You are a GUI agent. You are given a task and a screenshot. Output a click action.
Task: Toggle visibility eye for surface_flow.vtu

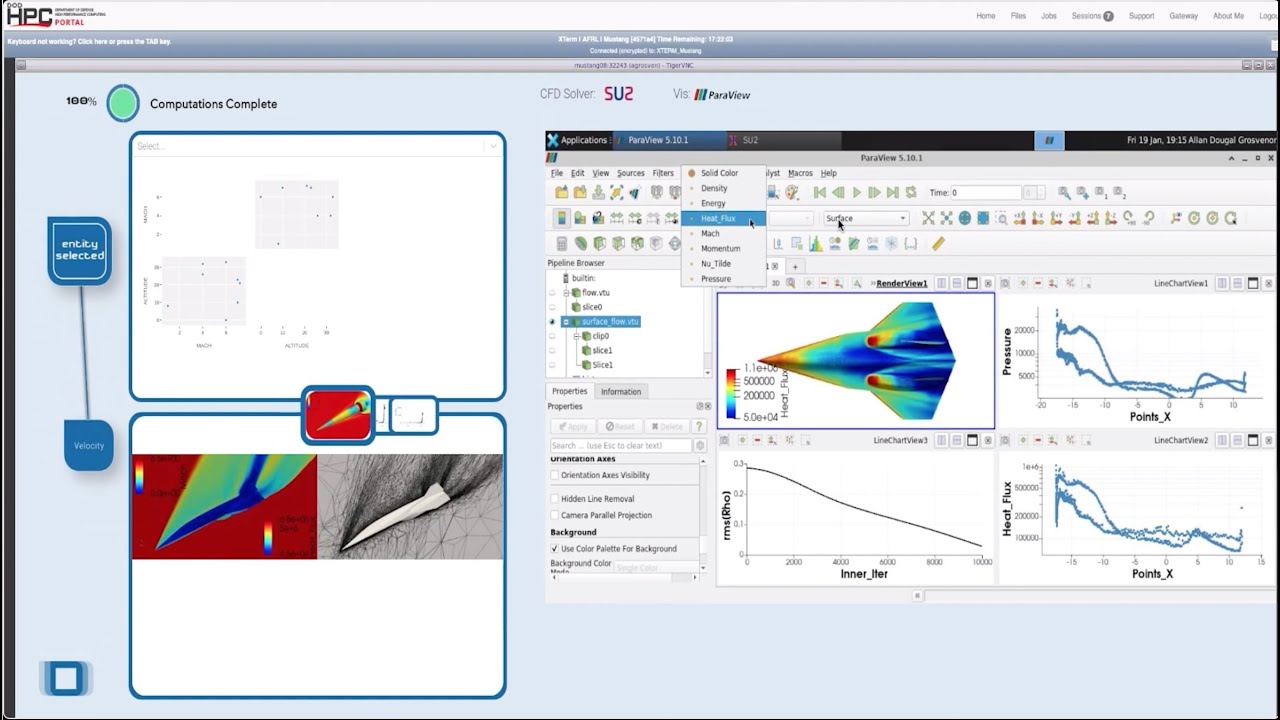[552, 322]
